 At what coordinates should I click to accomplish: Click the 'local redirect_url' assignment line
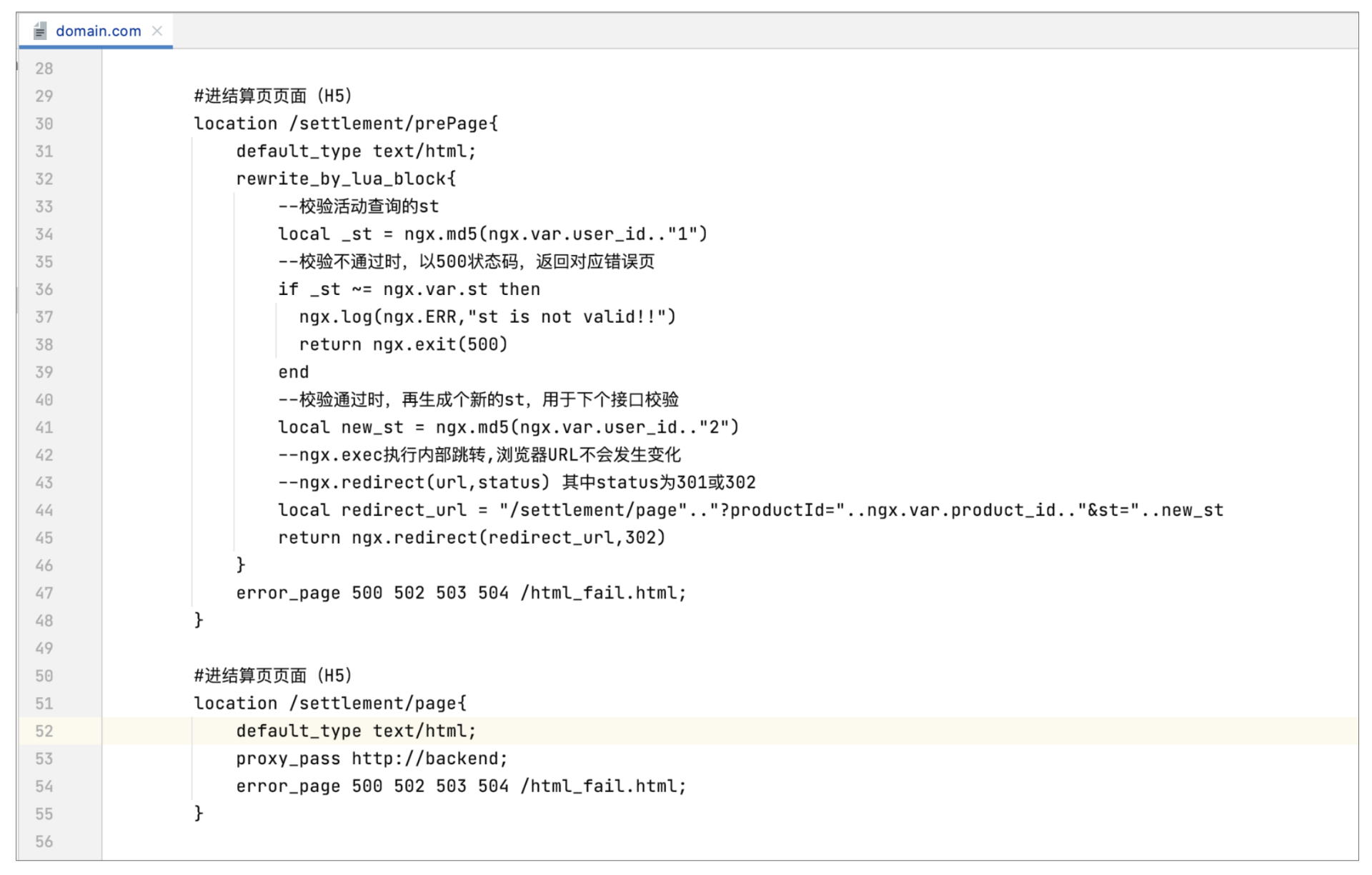pyautogui.click(x=750, y=510)
